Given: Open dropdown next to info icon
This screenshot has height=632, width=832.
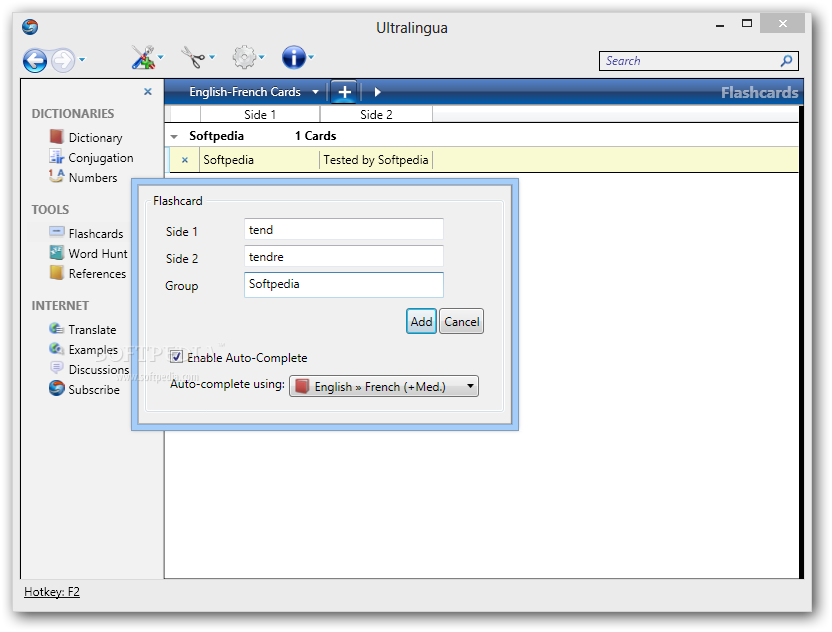Looking at the screenshot, I should 311,57.
